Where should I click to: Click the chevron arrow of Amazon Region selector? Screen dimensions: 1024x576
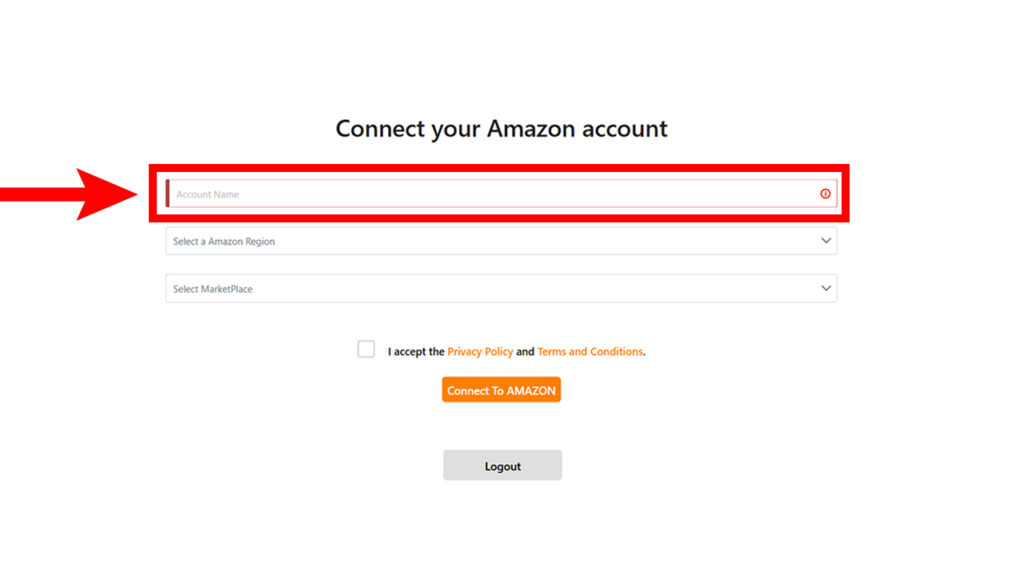click(x=825, y=241)
